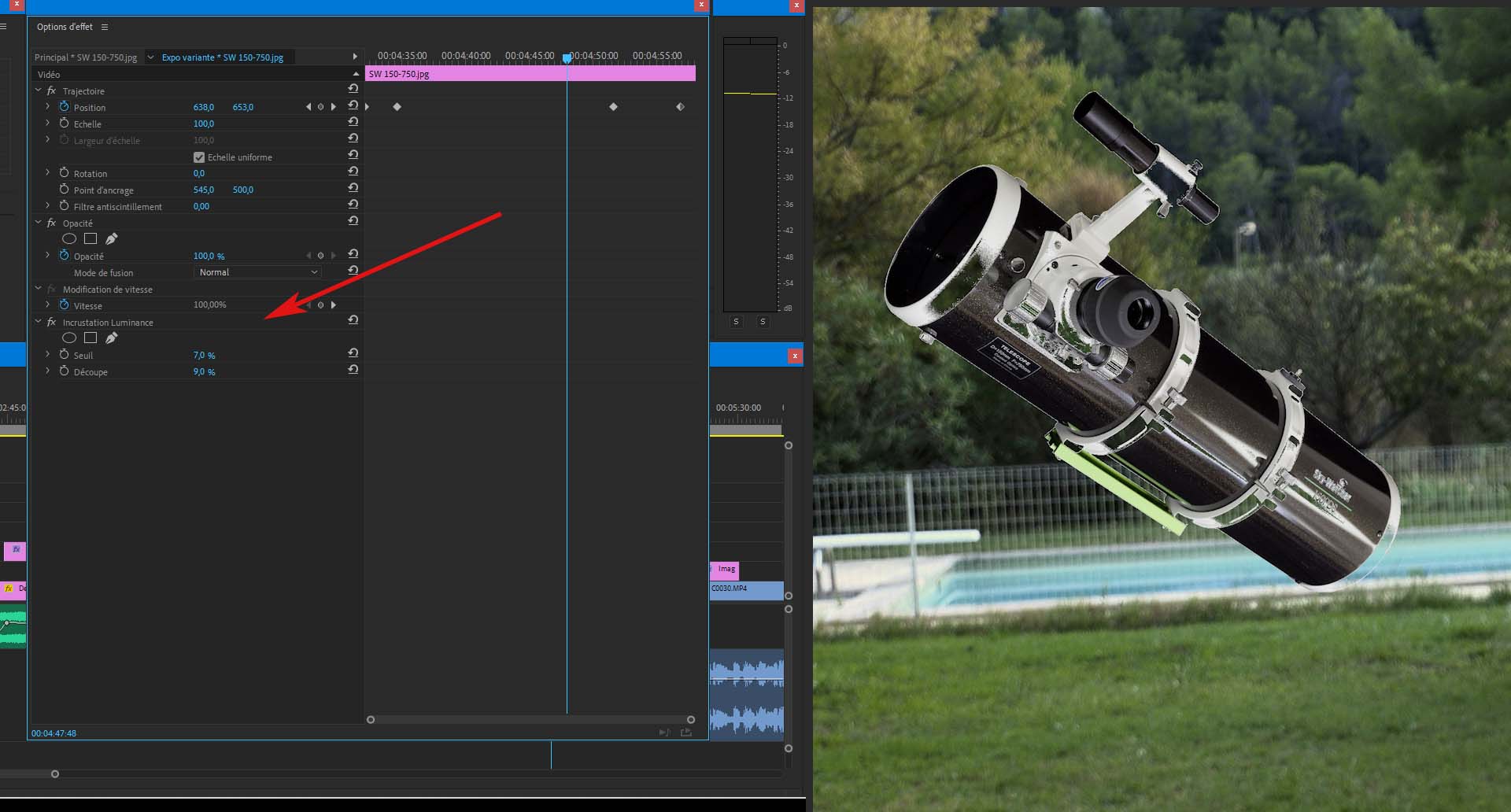Click the Position X value 638,0

tap(203, 107)
